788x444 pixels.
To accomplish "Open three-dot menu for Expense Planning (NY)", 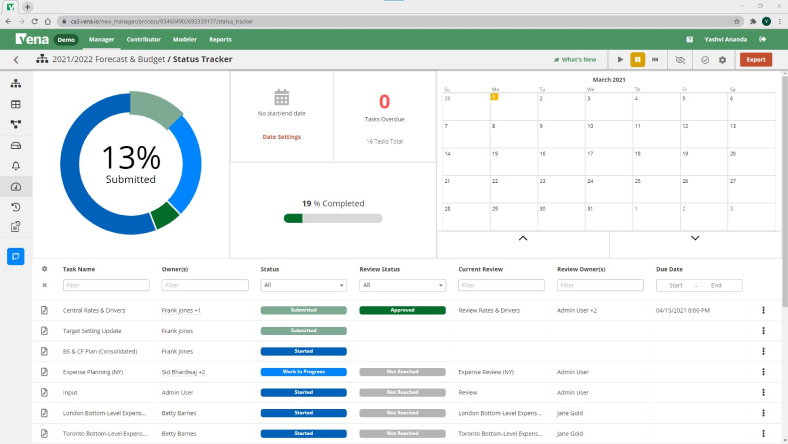I will pos(763,372).
